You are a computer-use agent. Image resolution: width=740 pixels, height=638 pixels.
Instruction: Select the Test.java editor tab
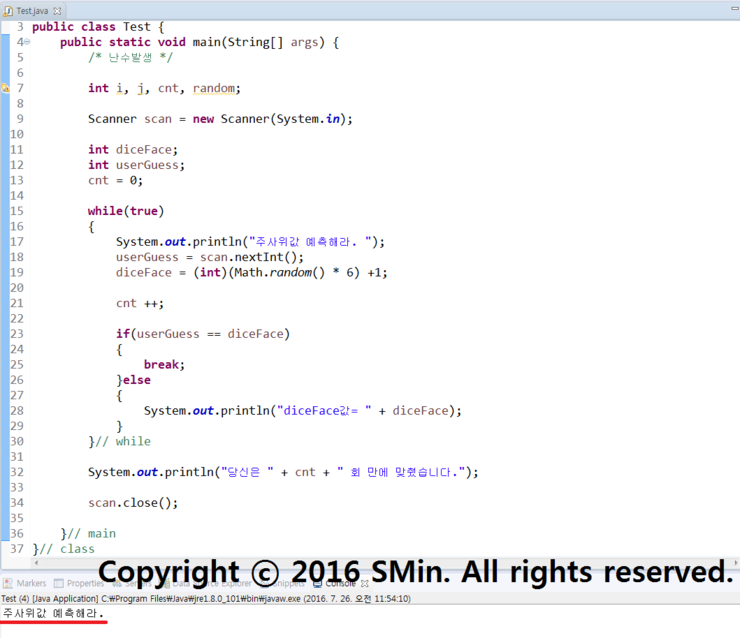pyautogui.click(x=32, y=10)
